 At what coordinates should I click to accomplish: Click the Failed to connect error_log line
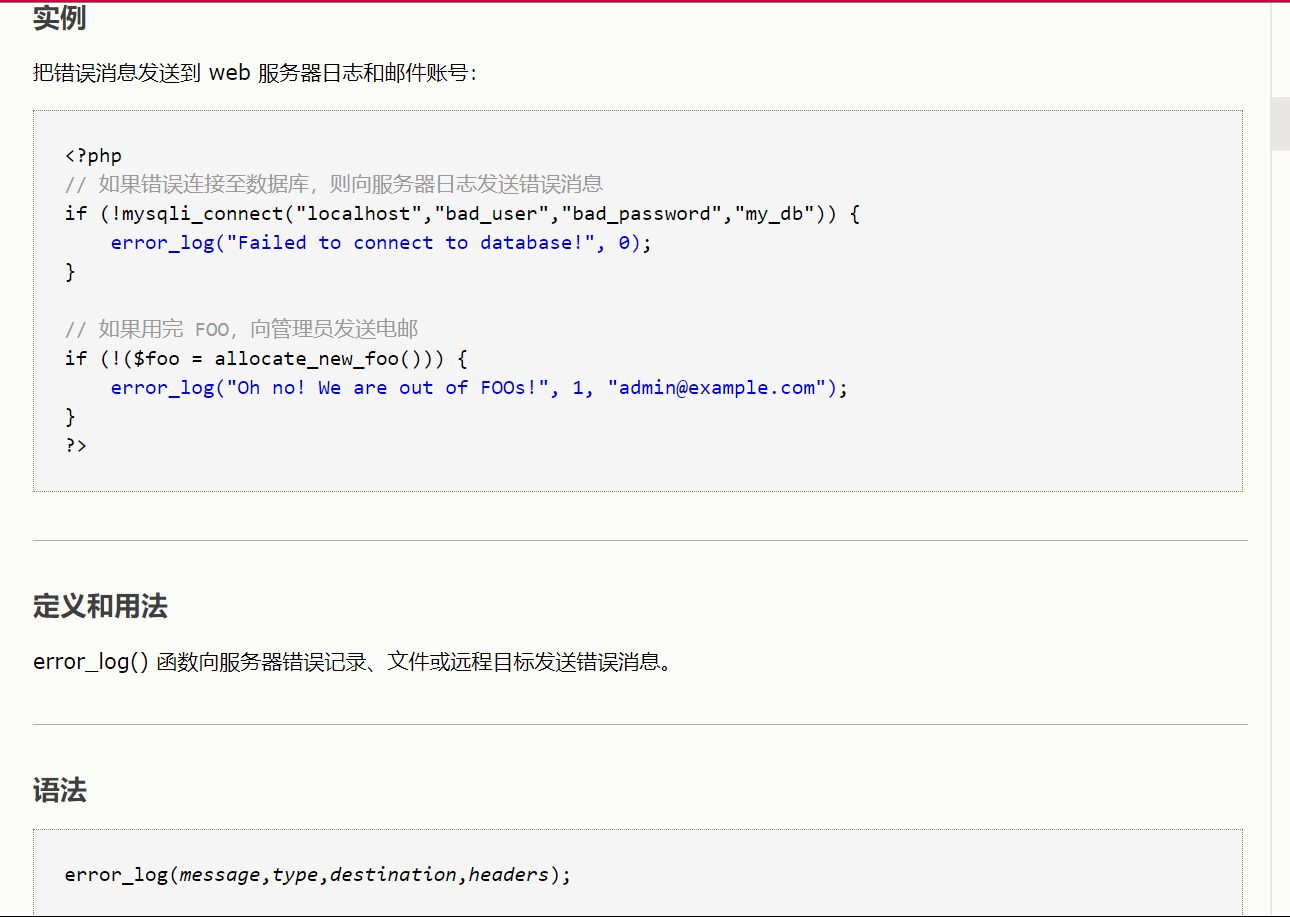pos(380,242)
